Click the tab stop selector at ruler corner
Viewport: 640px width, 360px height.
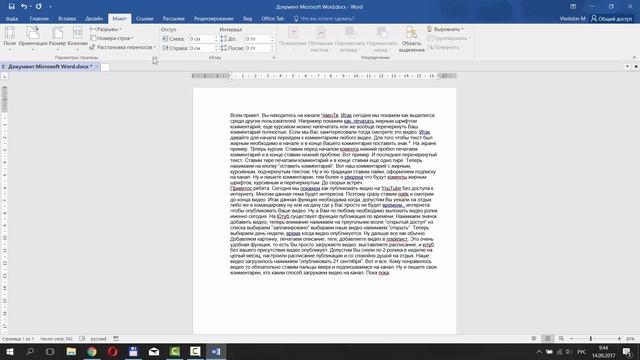[4, 77]
